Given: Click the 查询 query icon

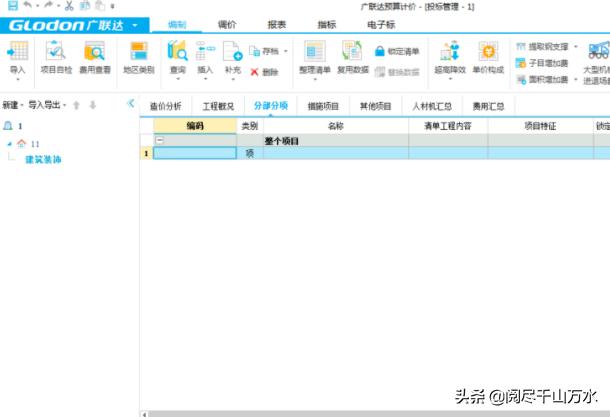Looking at the screenshot, I should [177, 51].
